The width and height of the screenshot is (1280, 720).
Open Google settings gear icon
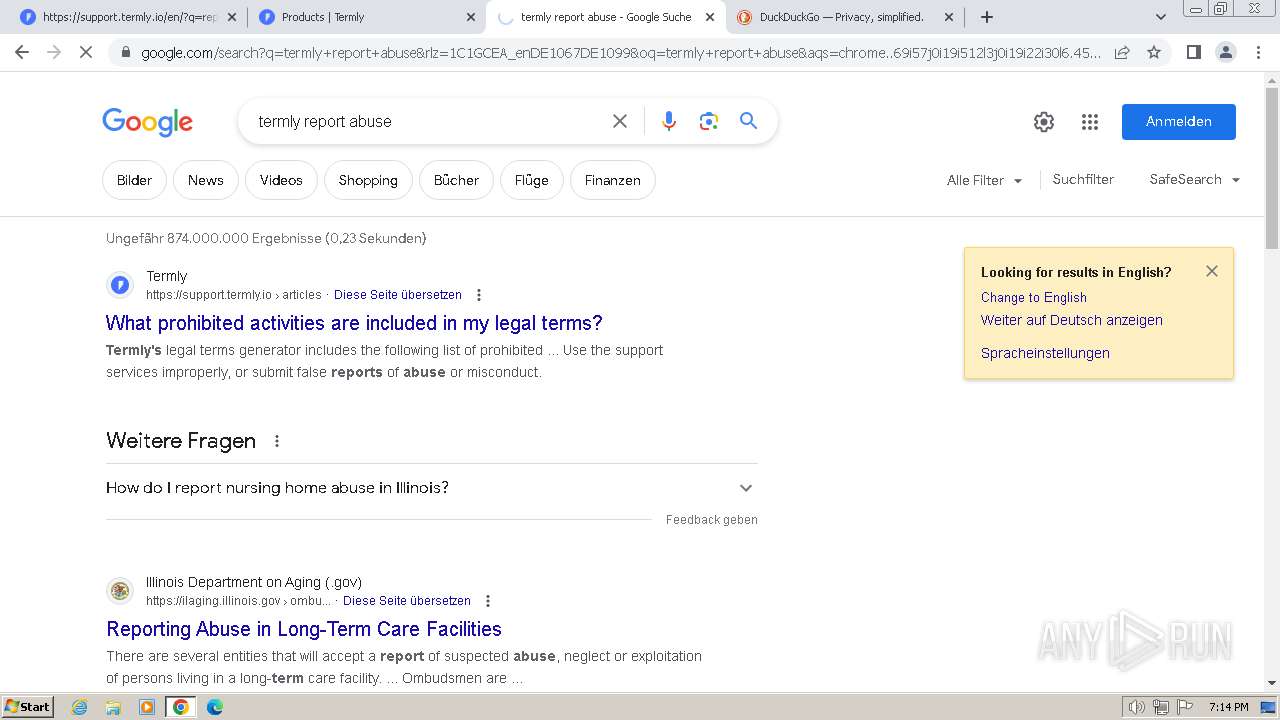[x=1044, y=122]
